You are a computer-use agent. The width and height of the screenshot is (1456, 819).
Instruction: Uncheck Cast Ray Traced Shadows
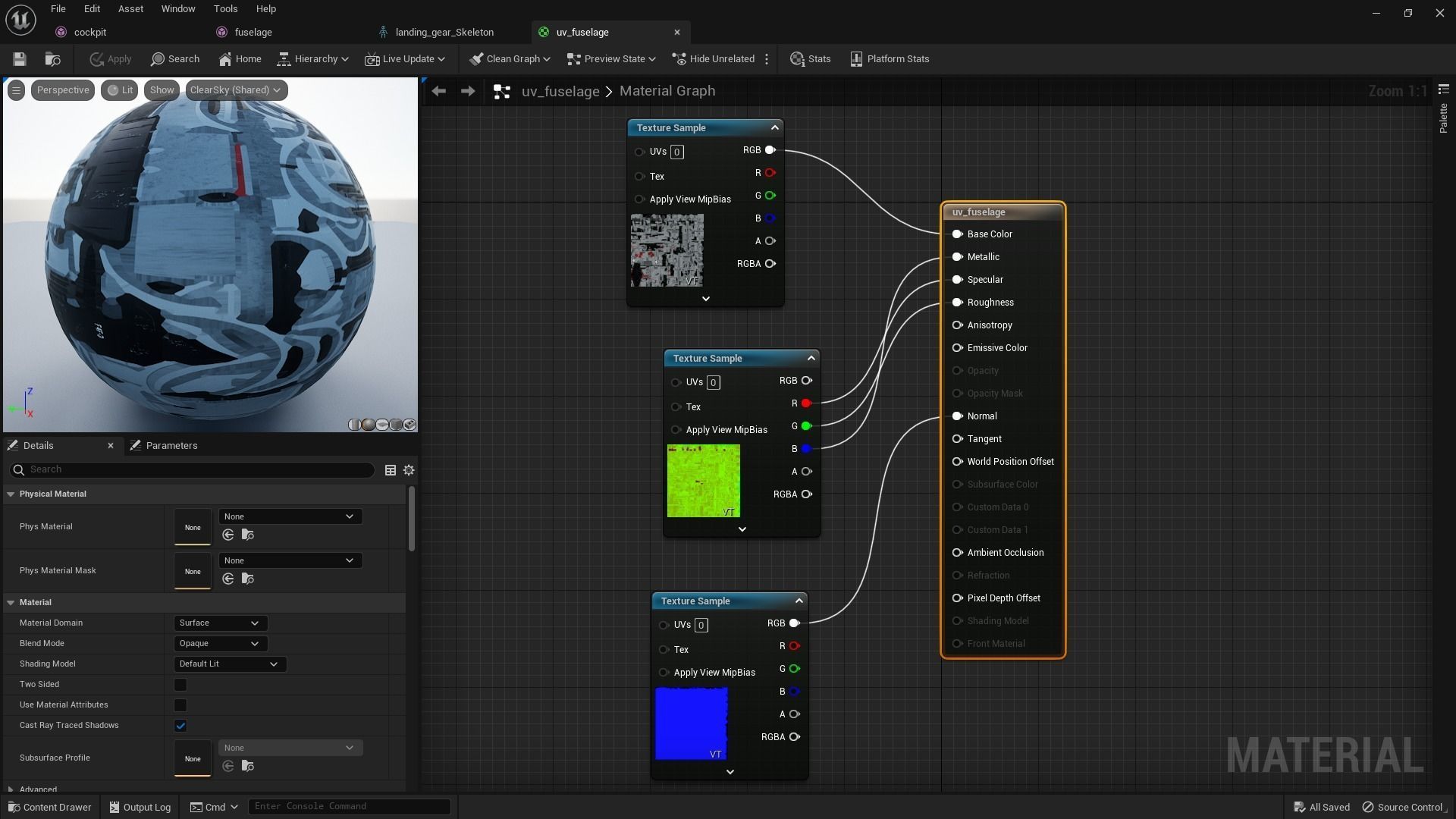point(180,726)
